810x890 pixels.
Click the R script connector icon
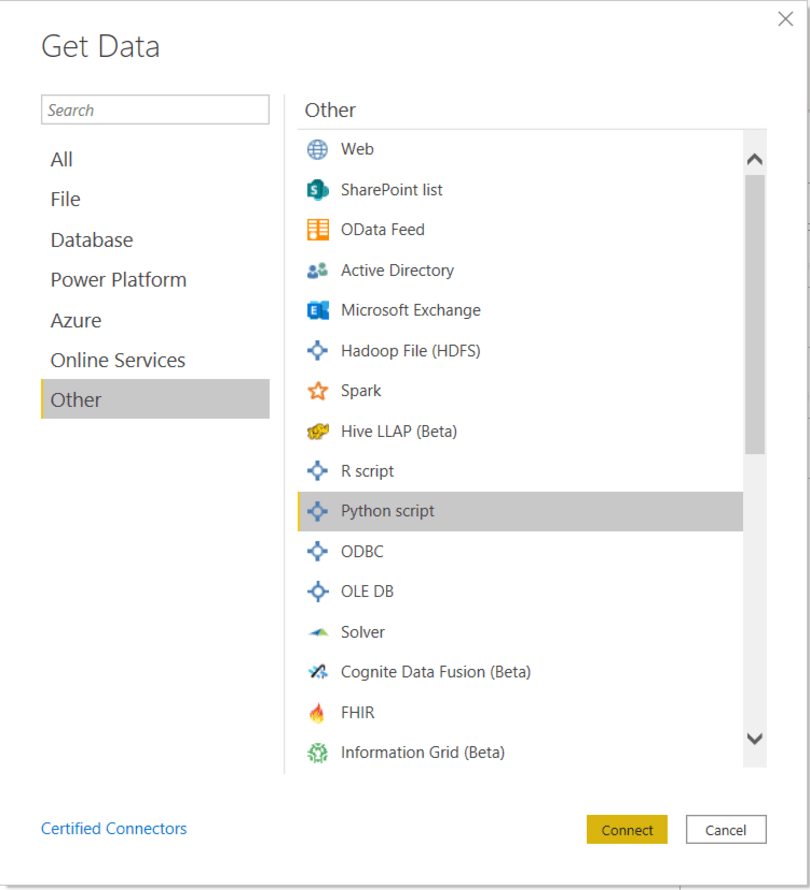[x=317, y=471]
